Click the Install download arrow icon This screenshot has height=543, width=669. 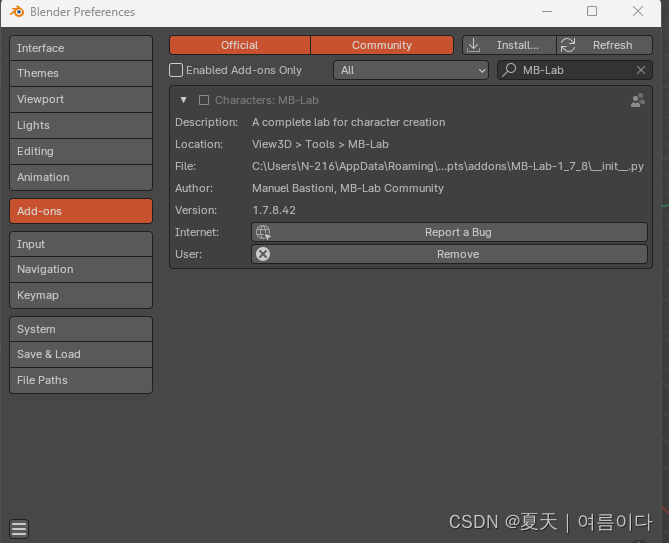coord(474,45)
